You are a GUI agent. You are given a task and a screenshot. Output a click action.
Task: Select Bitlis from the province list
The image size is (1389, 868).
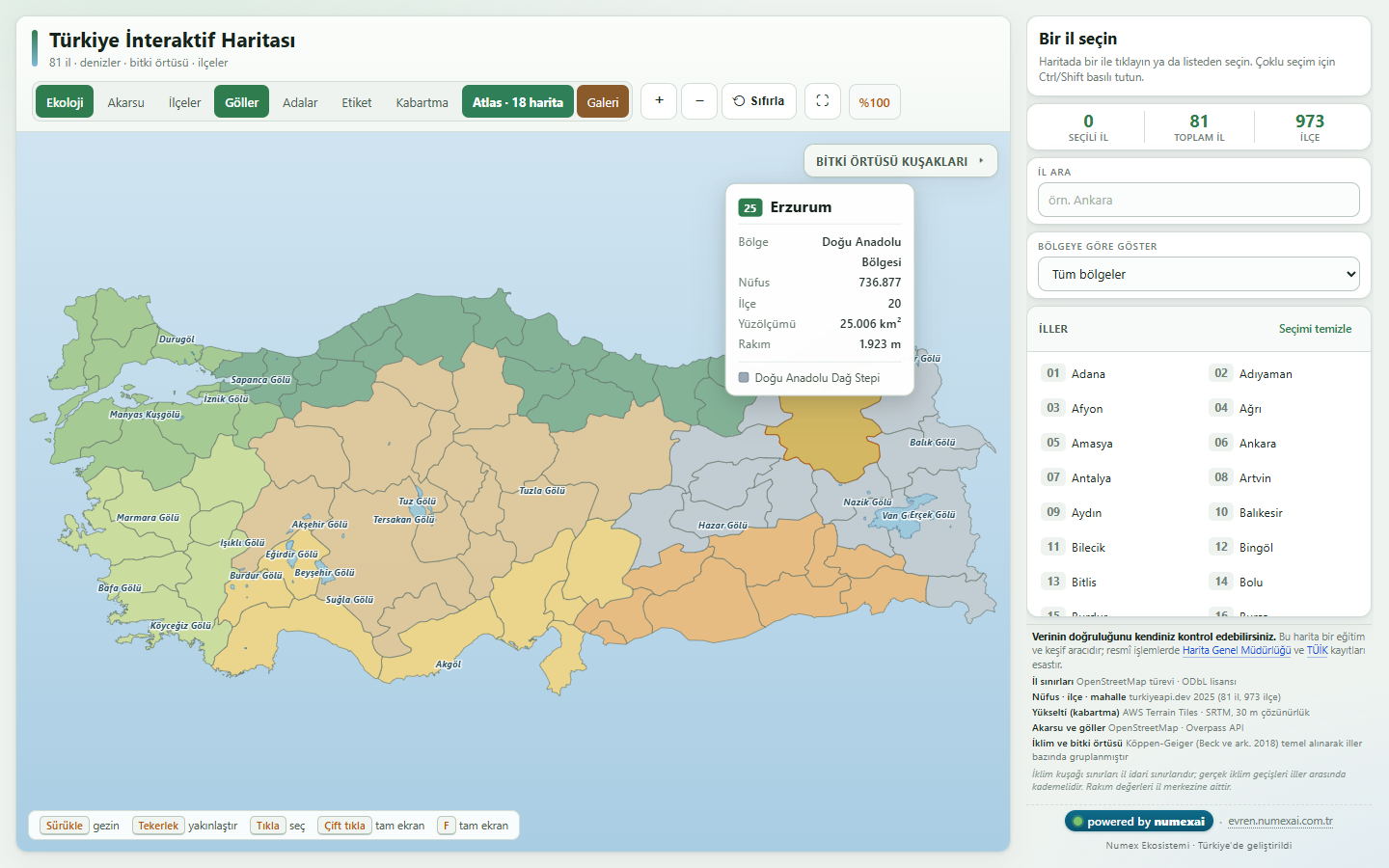pos(1117,582)
